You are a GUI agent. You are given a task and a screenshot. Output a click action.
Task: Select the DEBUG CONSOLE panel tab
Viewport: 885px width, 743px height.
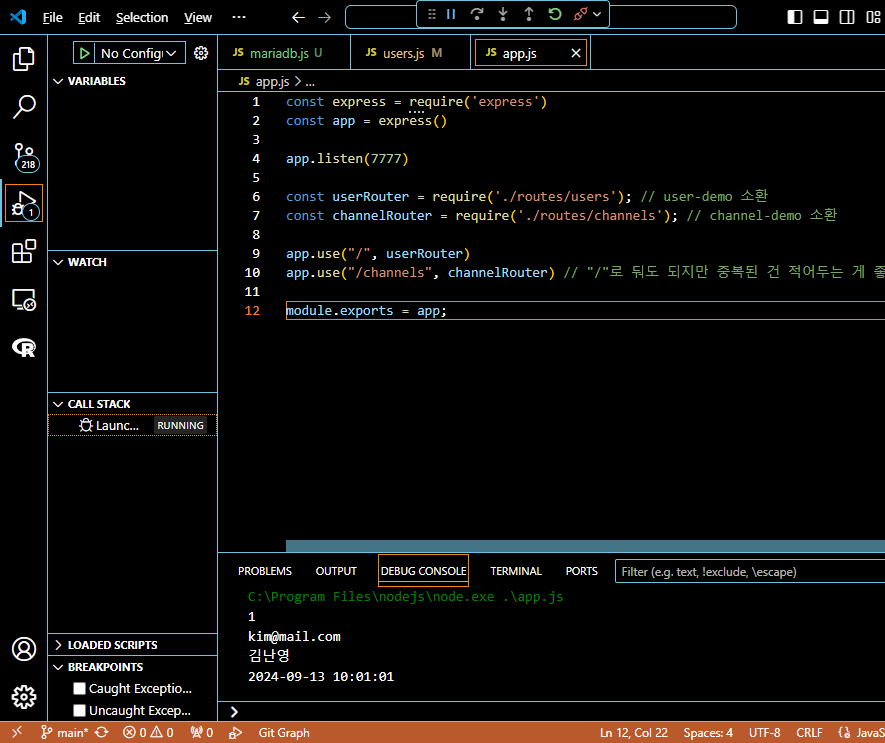tap(423, 571)
